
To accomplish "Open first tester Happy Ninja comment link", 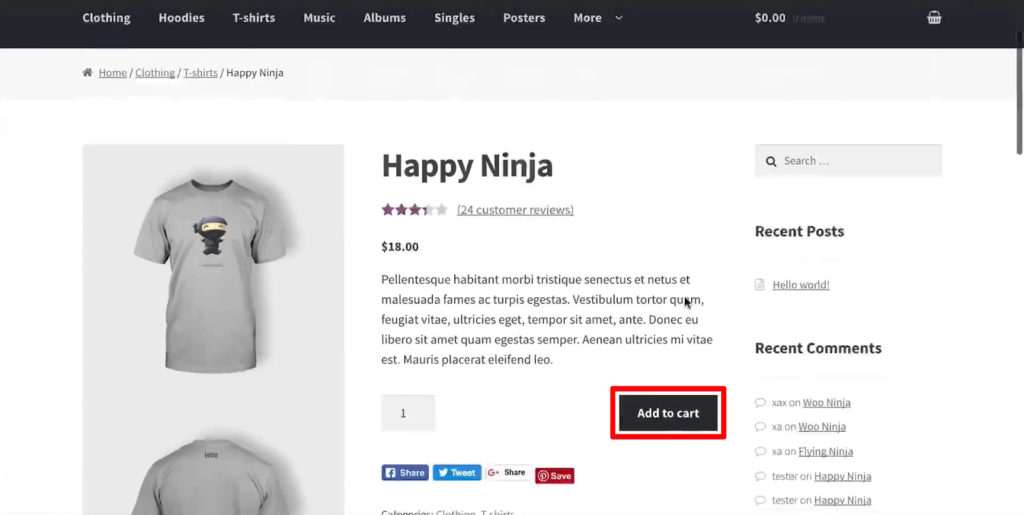I will point(842,476).
